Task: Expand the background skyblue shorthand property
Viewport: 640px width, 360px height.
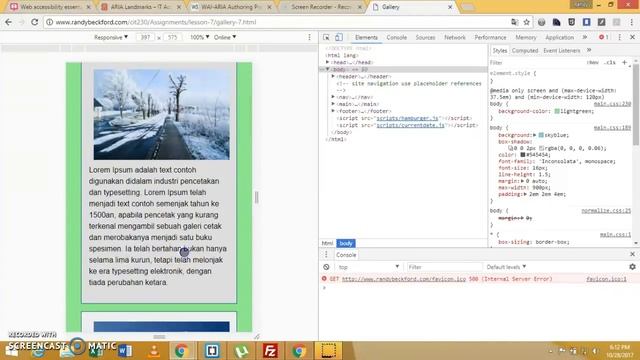Action: [x=534, y=135]
